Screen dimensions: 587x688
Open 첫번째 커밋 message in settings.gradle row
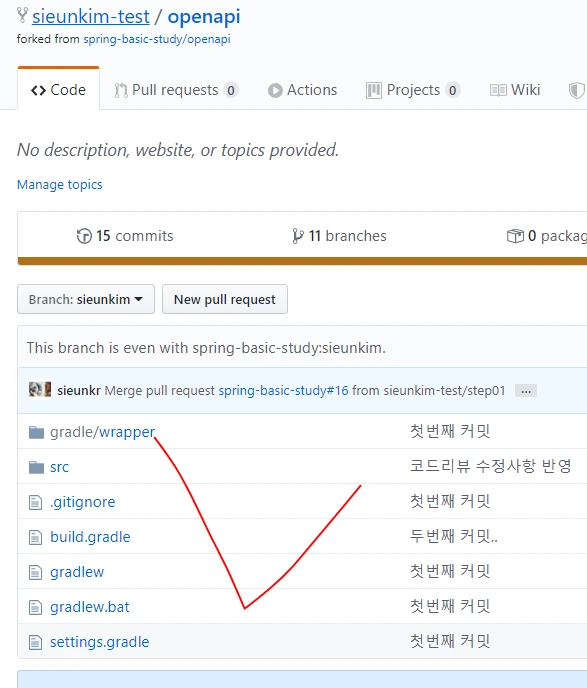[450, 641]
